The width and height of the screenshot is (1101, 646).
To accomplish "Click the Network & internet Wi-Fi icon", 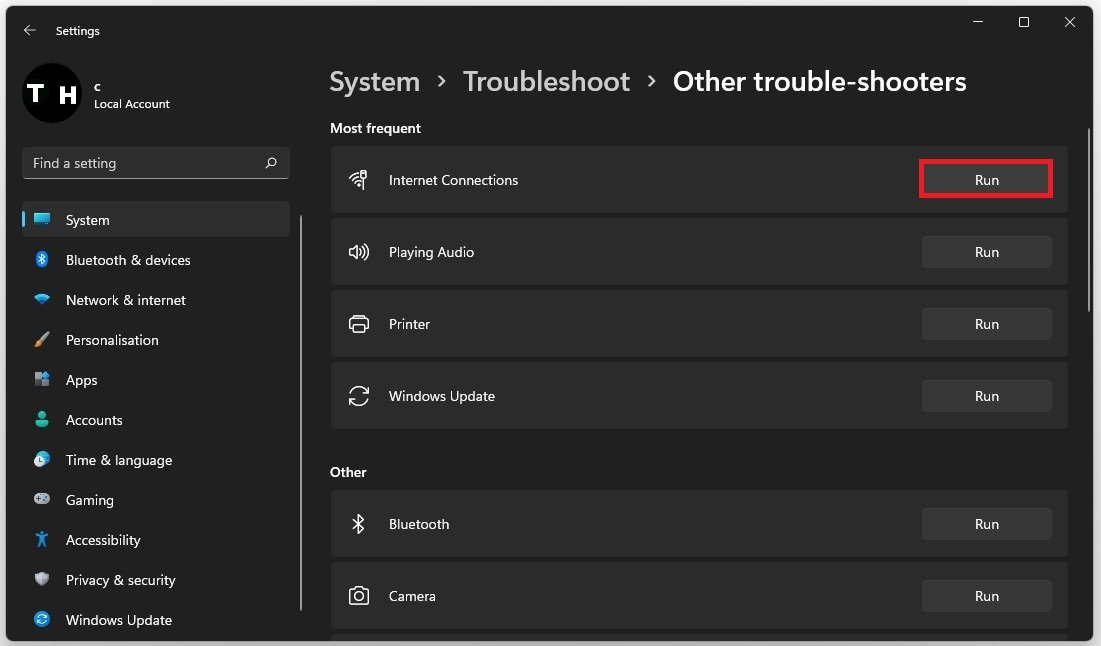I will 42,300.
